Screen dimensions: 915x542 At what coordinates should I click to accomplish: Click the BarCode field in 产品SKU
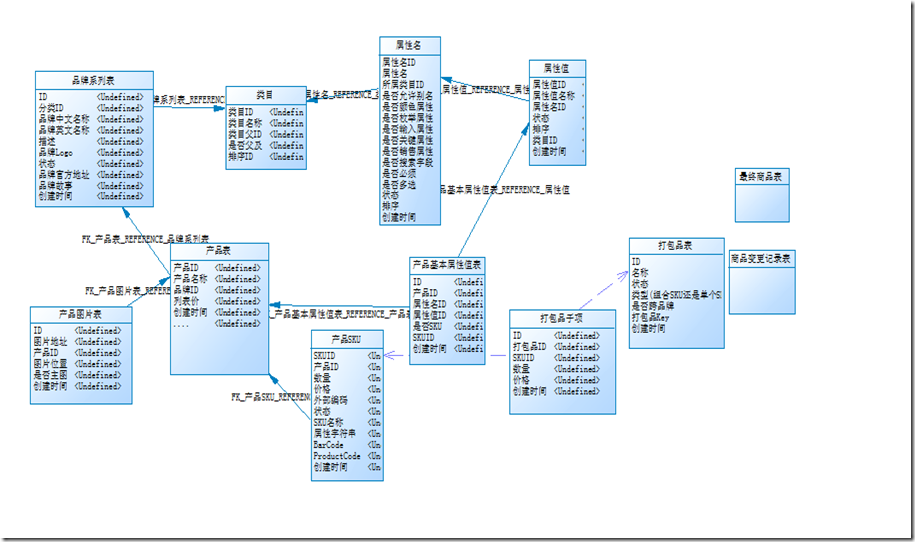pos(329,445)
